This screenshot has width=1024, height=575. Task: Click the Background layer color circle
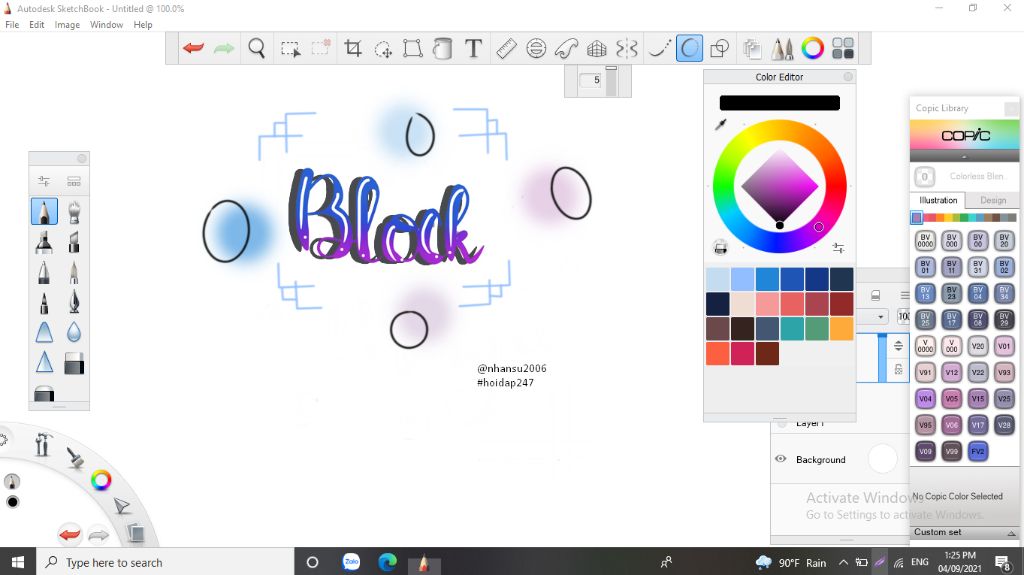coord(882,459)
